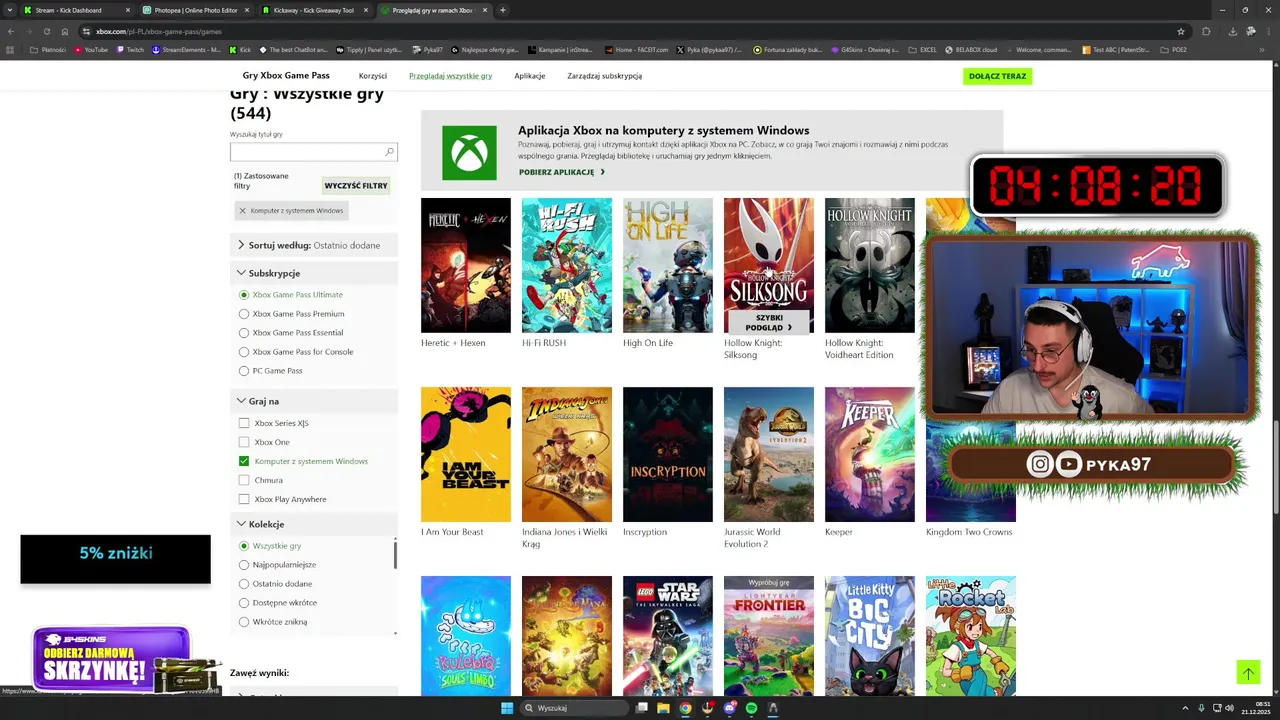
Task: Open Hi-Fi RUSH game title link
Action: pyautogui.click(x=544, y=343)
